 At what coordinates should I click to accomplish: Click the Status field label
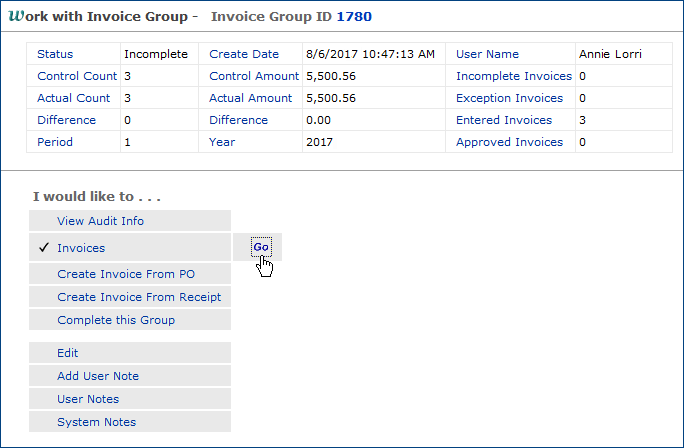(x=55, y=54)
